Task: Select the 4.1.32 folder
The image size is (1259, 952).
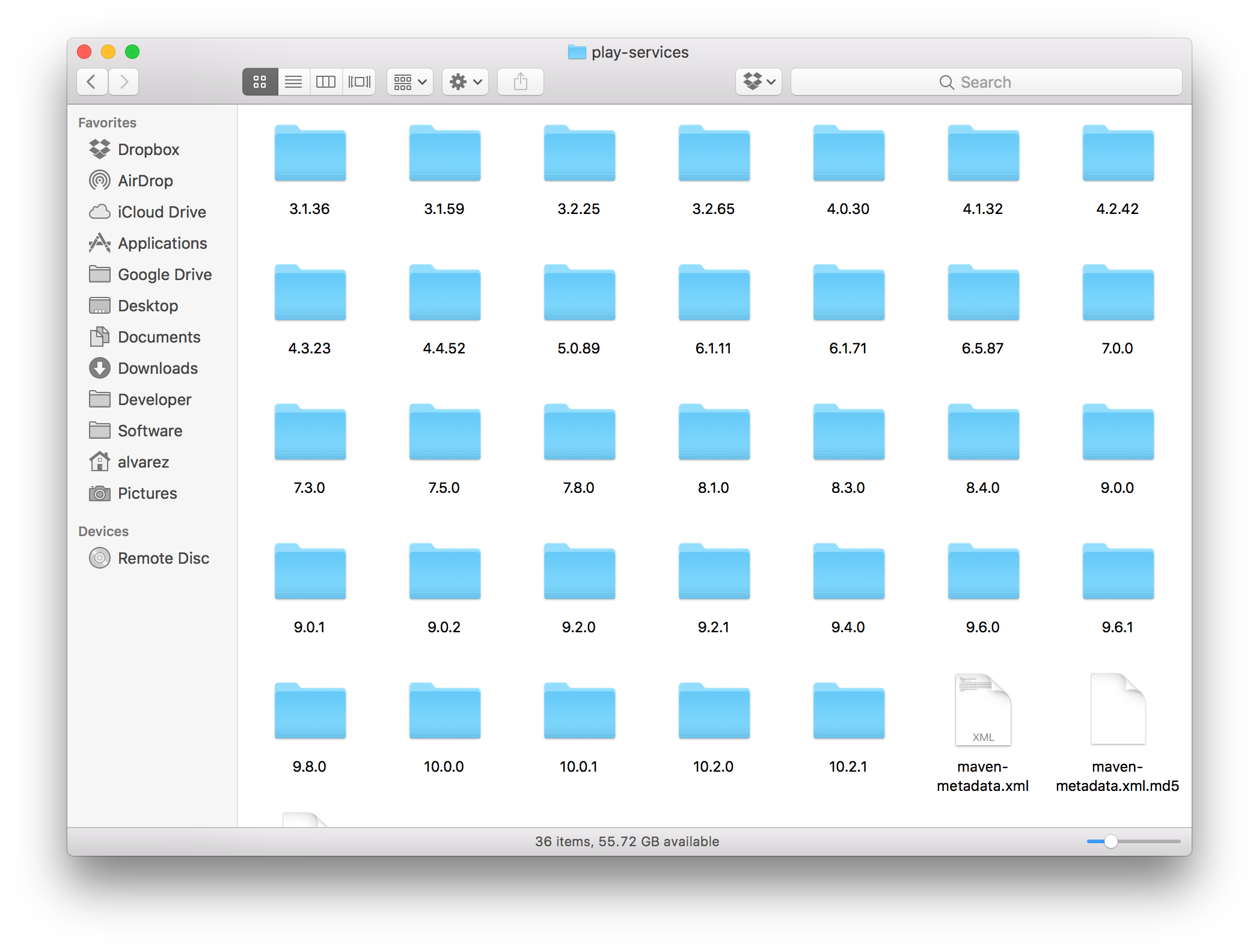Action: tap(984, 153)
